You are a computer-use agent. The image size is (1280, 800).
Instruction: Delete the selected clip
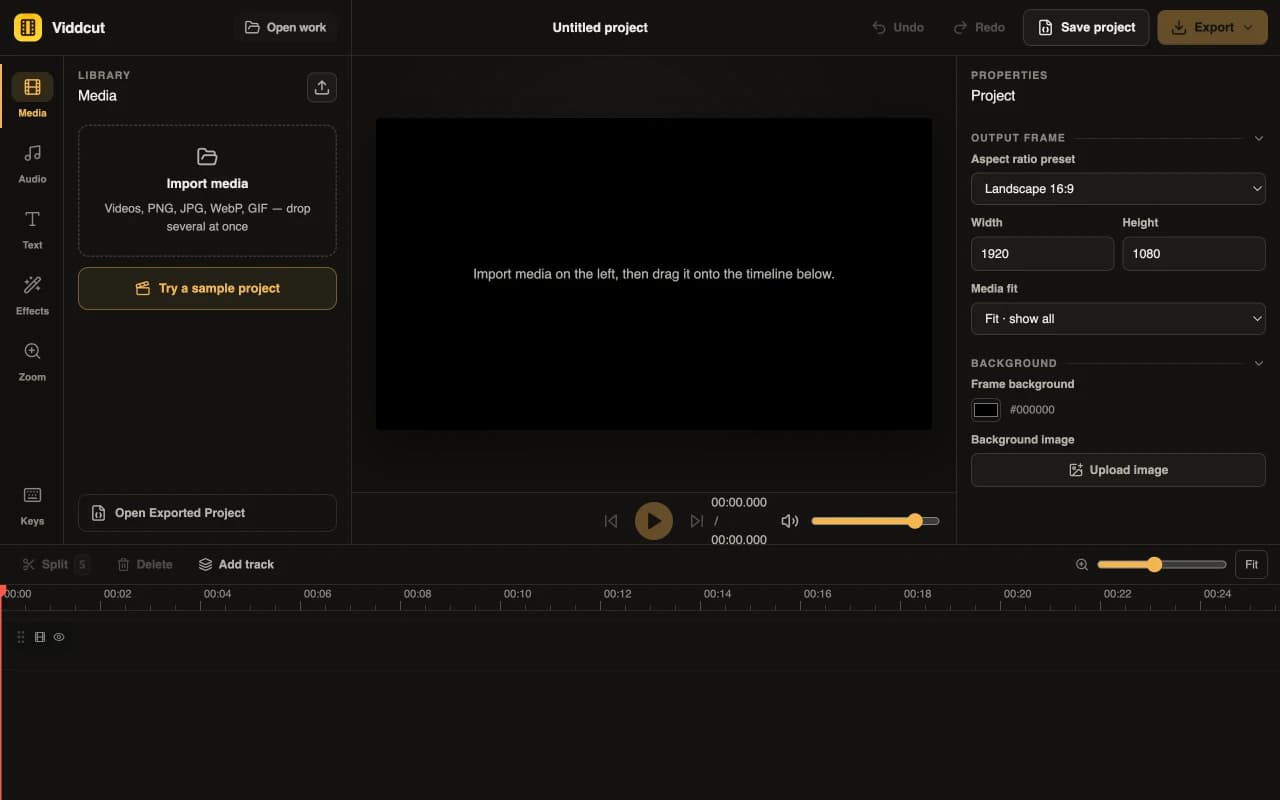point(145,564)
